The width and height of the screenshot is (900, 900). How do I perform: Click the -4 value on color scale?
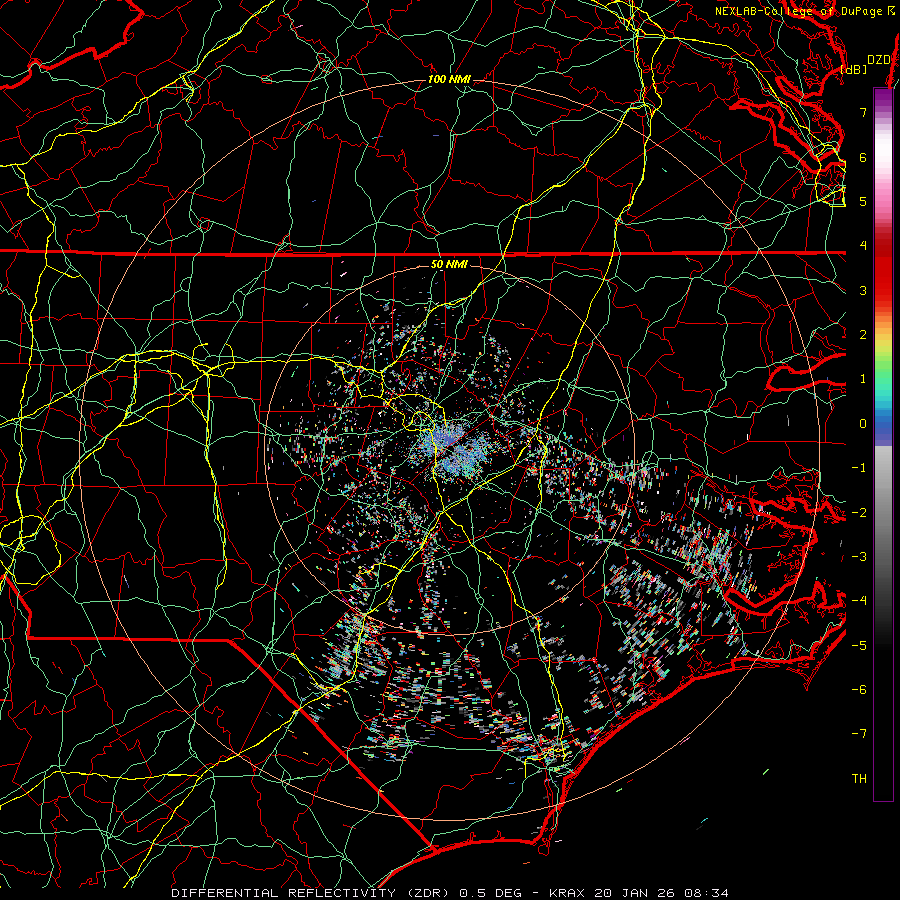pos(859,601)
